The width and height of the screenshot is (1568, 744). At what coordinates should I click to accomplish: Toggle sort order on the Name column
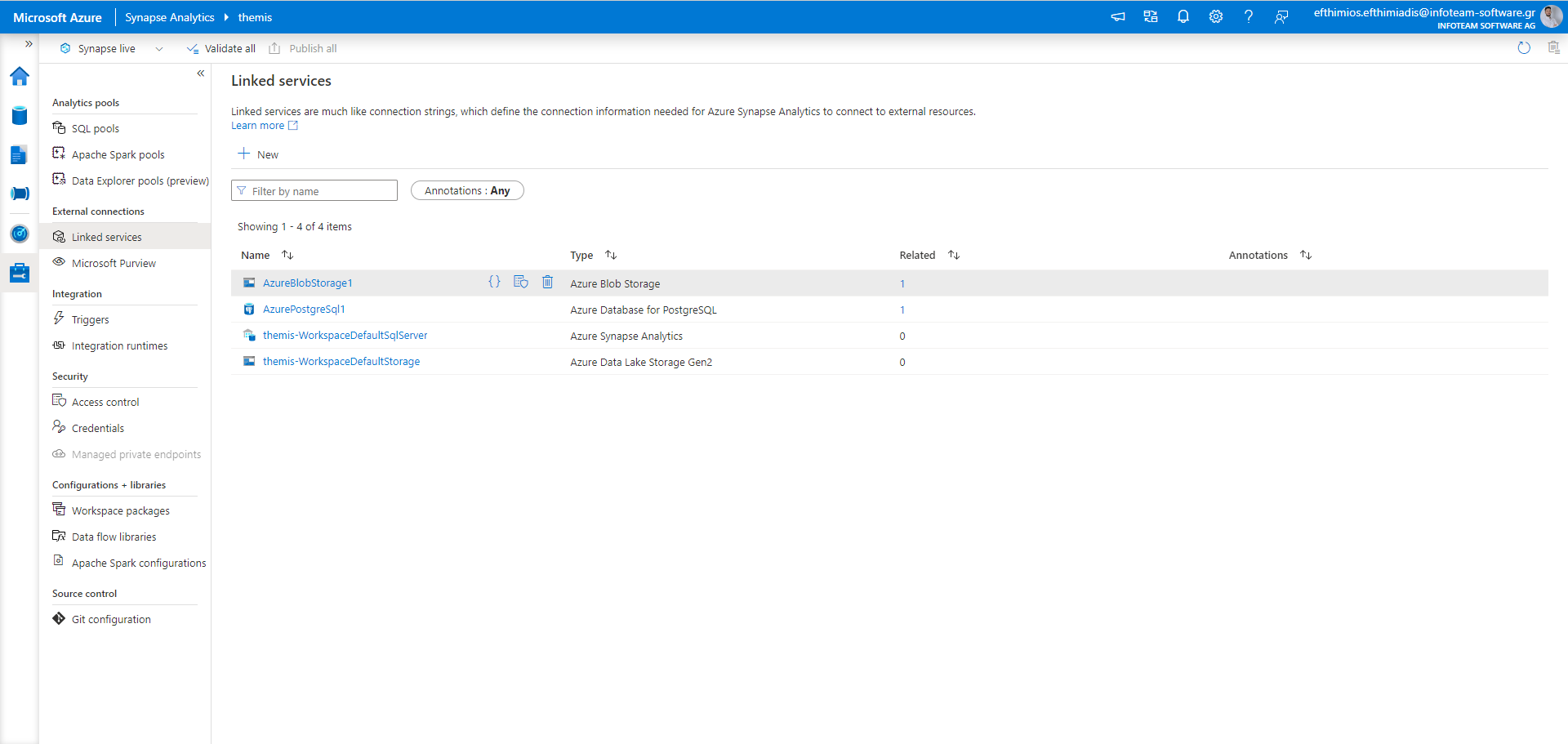click(x=287, y=254)
